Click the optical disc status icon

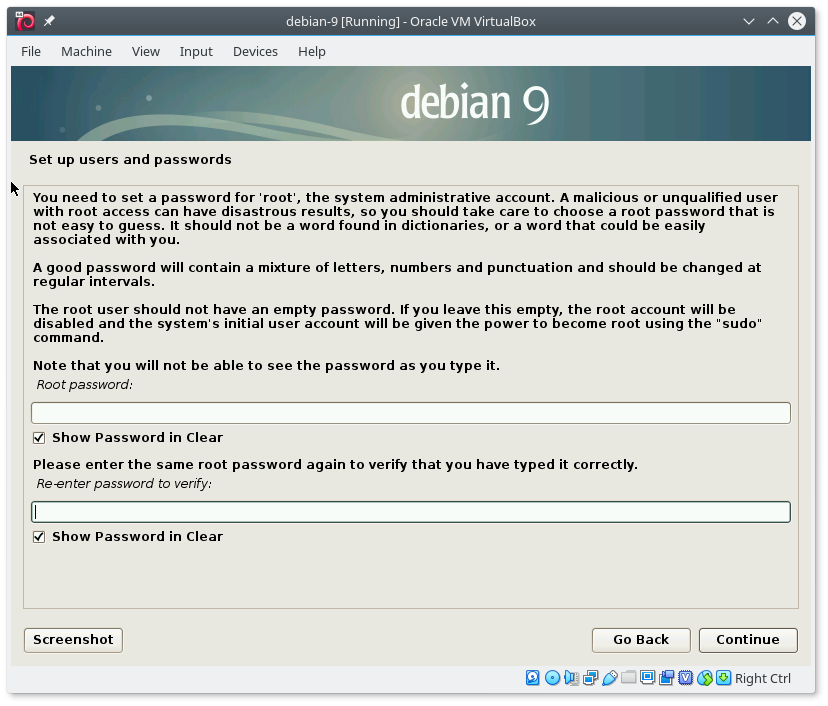(552, 678)
